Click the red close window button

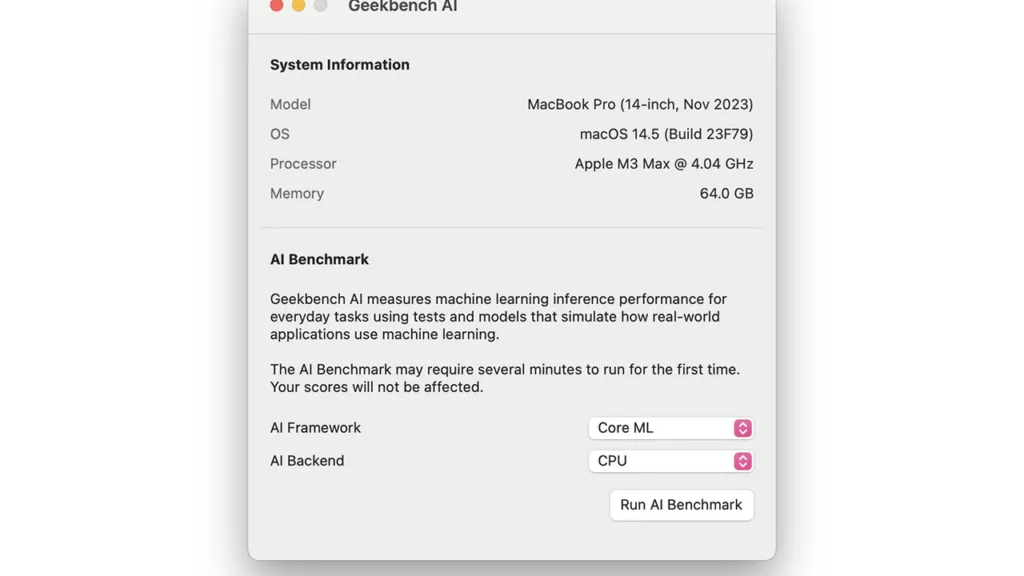click(x=276, y=5)
